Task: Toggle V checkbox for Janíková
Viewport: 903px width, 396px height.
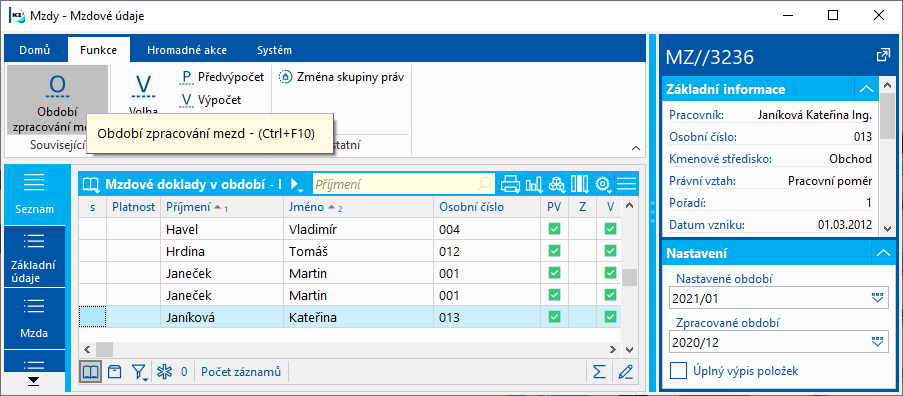Action: click(610, 317)
